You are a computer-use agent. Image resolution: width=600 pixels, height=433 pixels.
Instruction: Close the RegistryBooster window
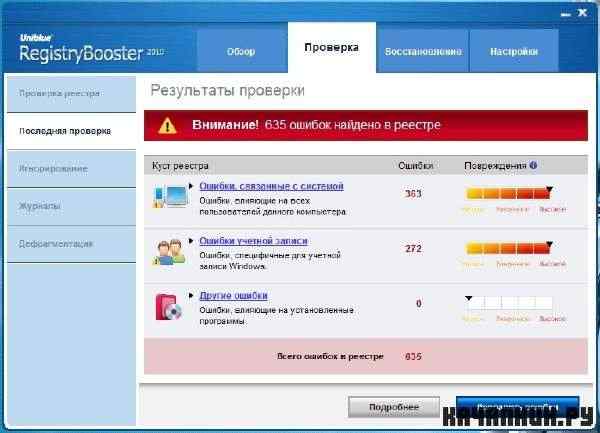click(582, 13)
